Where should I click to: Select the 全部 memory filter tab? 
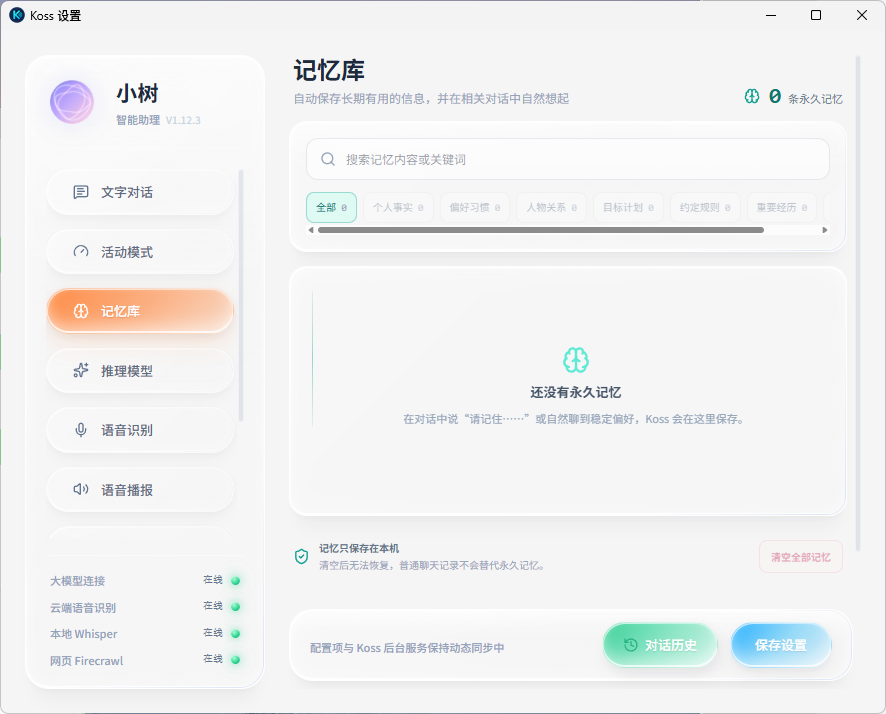point(332,207)
